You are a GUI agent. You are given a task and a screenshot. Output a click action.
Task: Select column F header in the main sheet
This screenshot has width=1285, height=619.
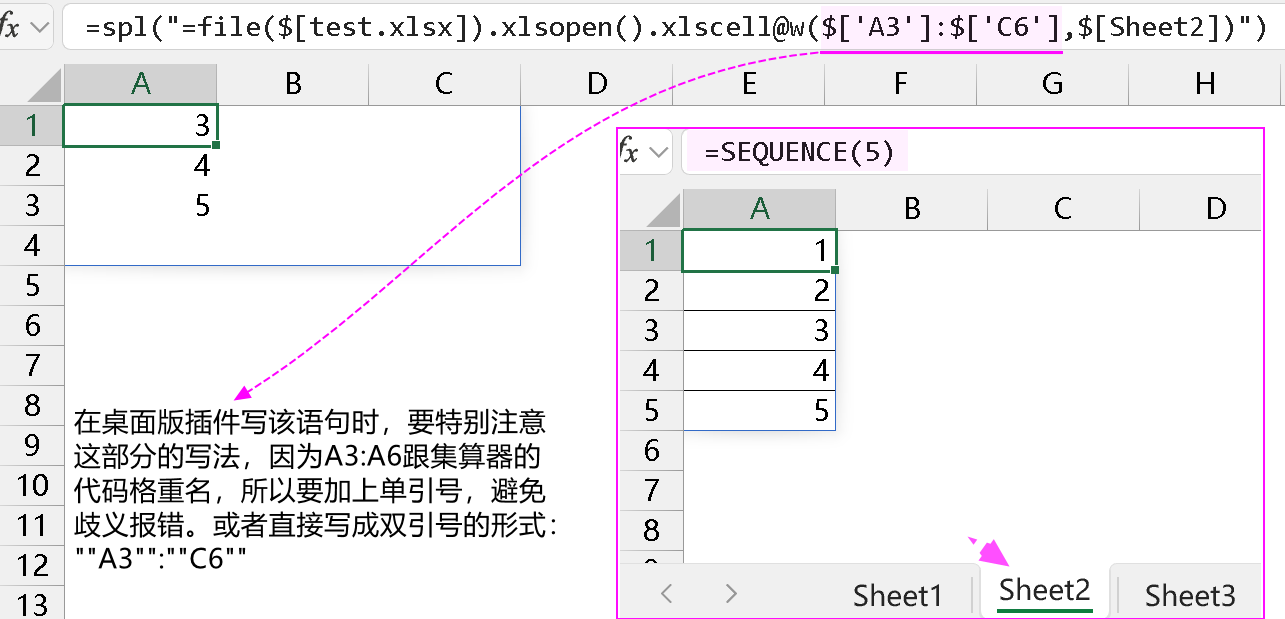900,84
